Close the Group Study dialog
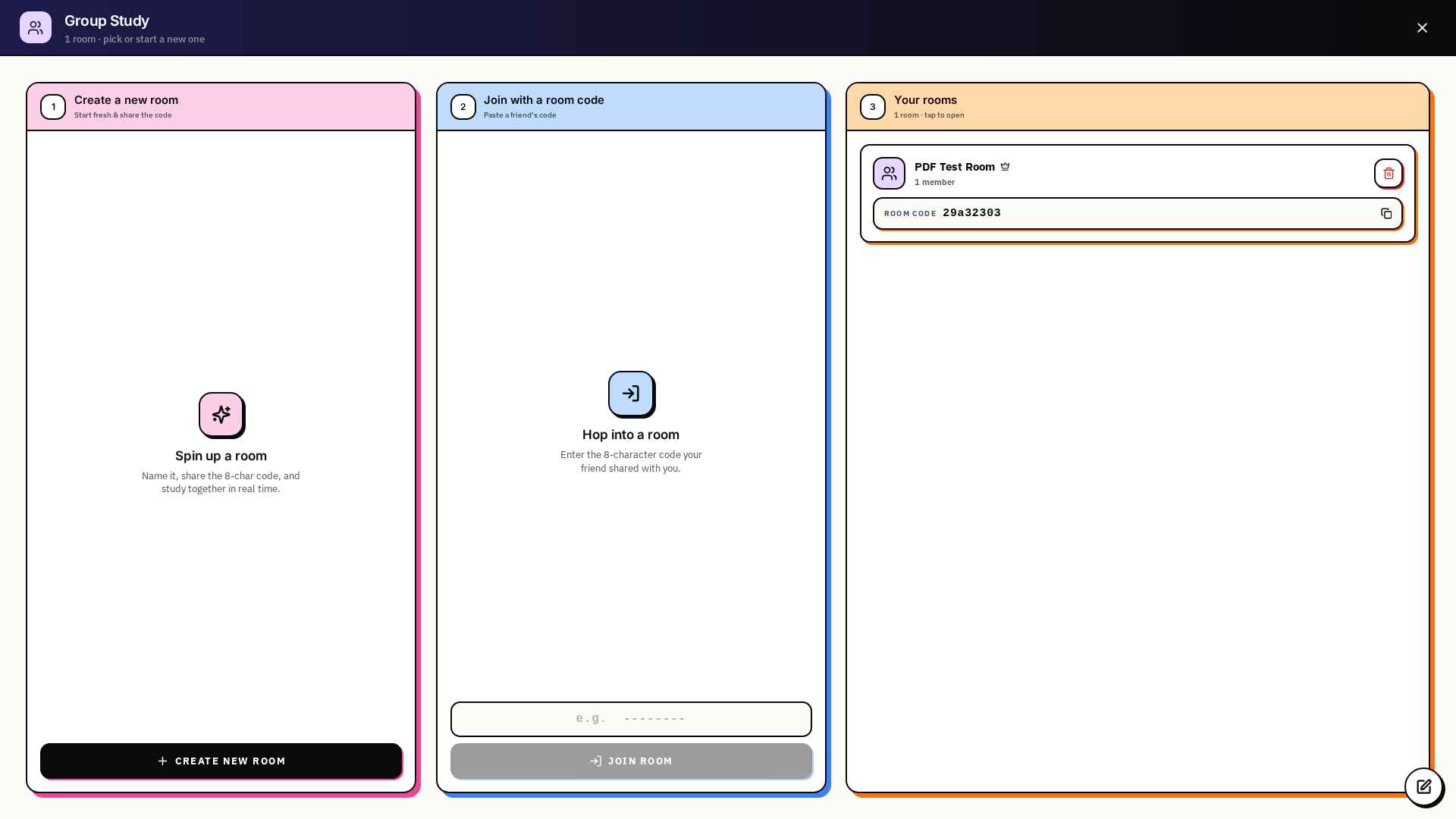The image size is (1456, 819). tap(1422, 27)
